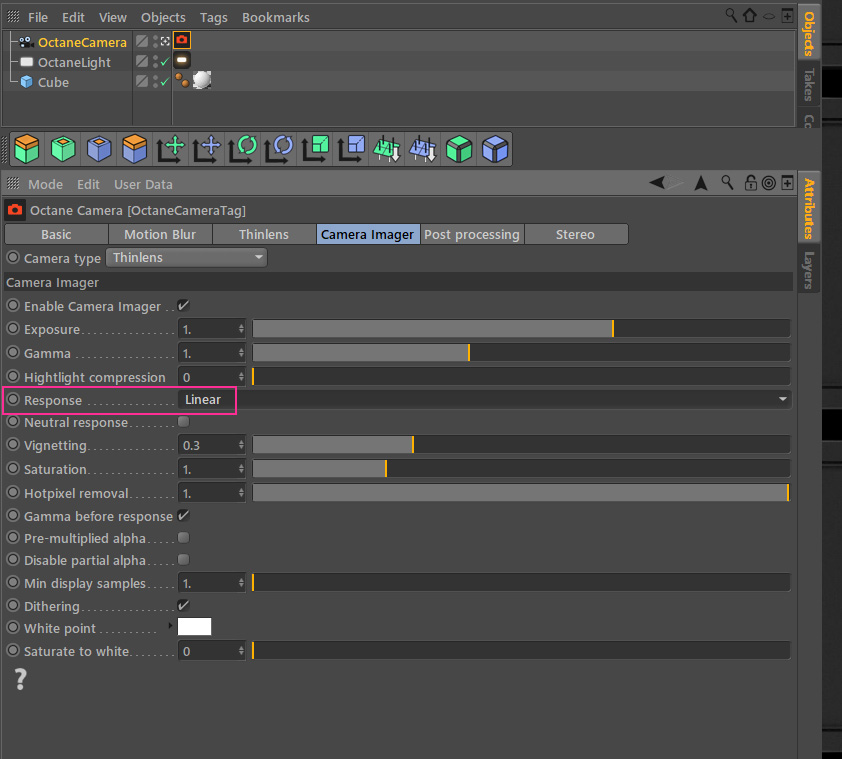Select the blue rotate-axis tool
The height and width of the screenshot is (759, 842).
coord(279,149)
